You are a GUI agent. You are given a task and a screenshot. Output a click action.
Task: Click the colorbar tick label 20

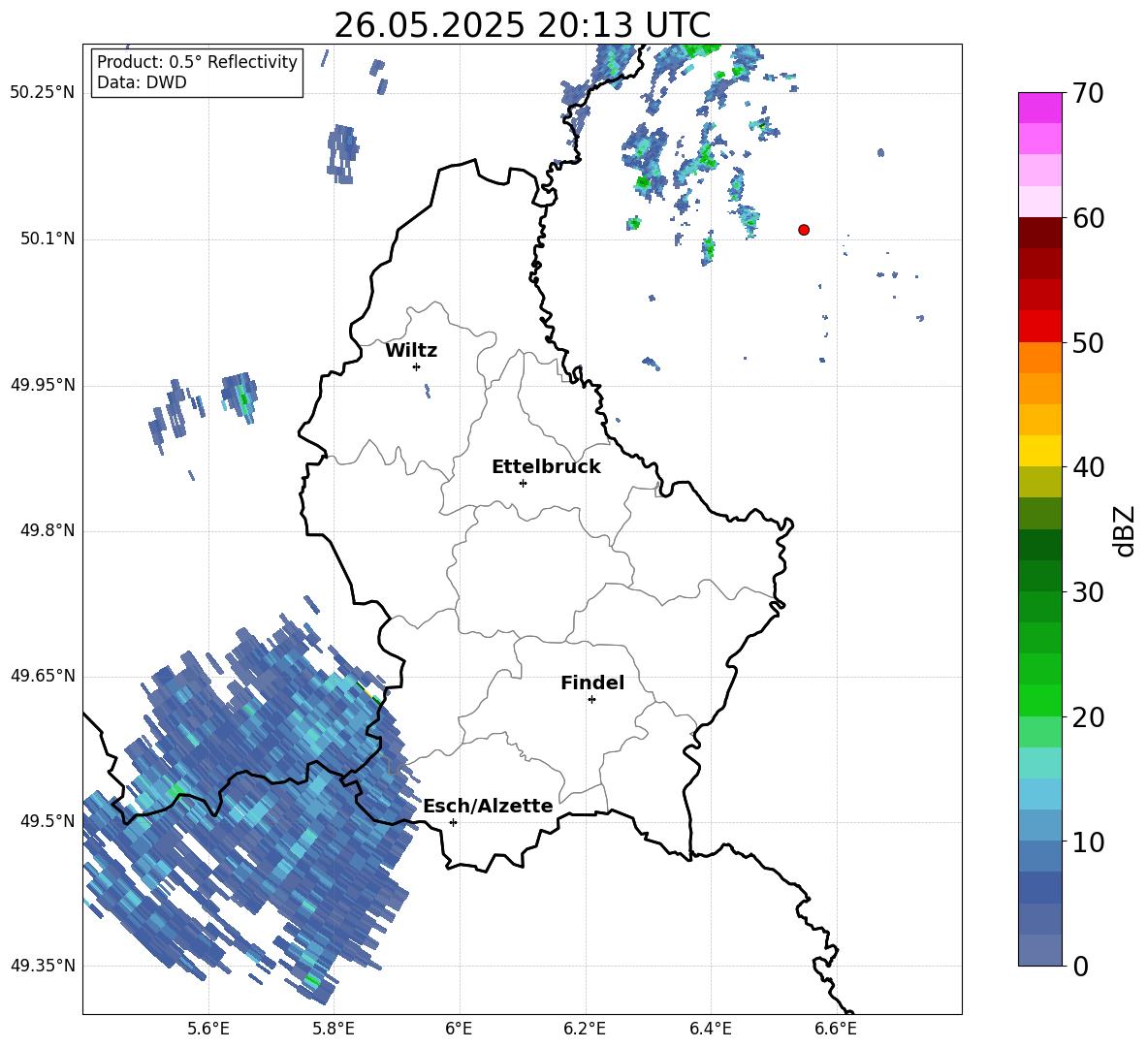coord(1088,717)
